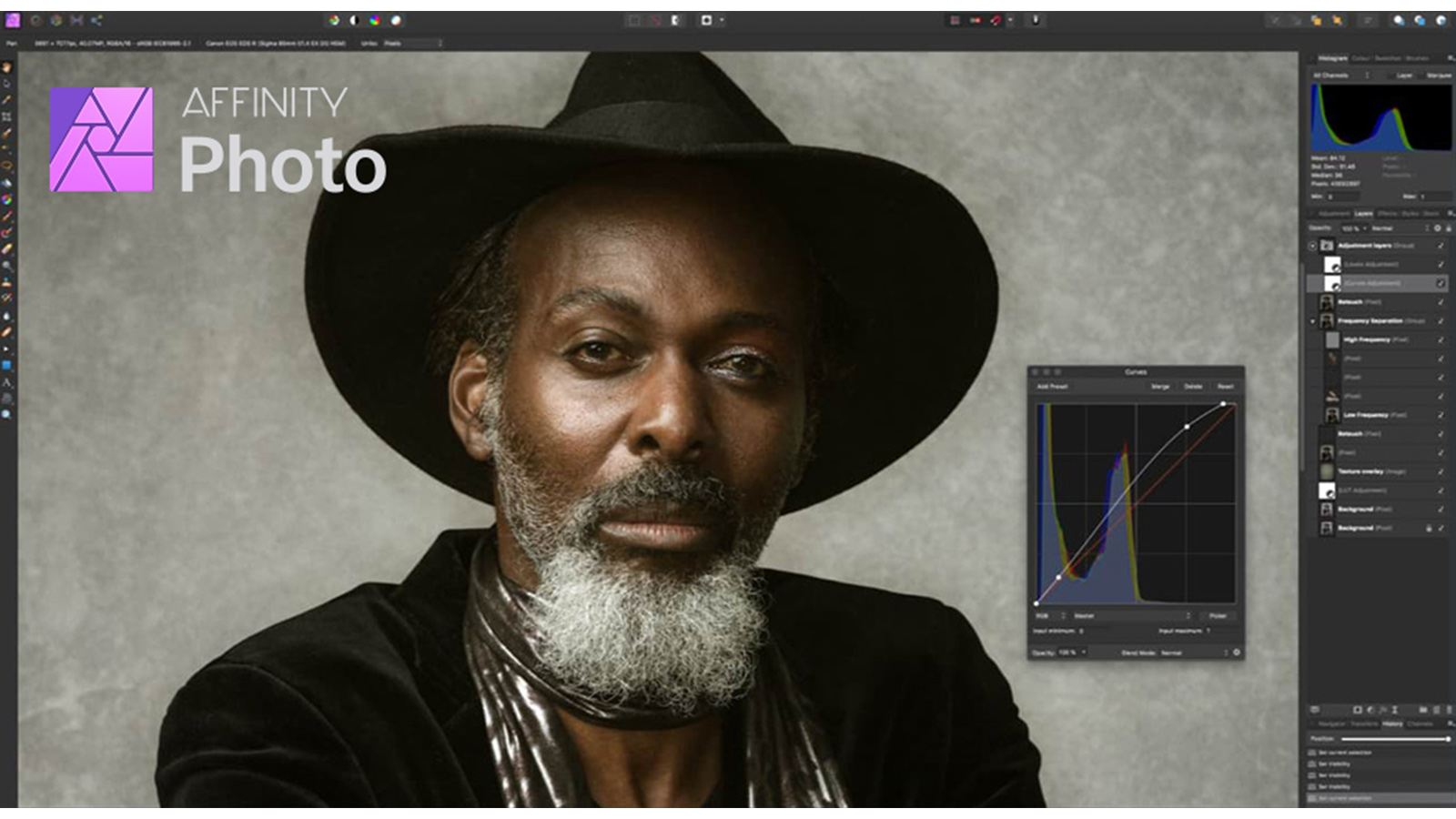Click the Affinity Photo persona icon
Viewport: 1456px width, 819px height.
coord(13,20)
